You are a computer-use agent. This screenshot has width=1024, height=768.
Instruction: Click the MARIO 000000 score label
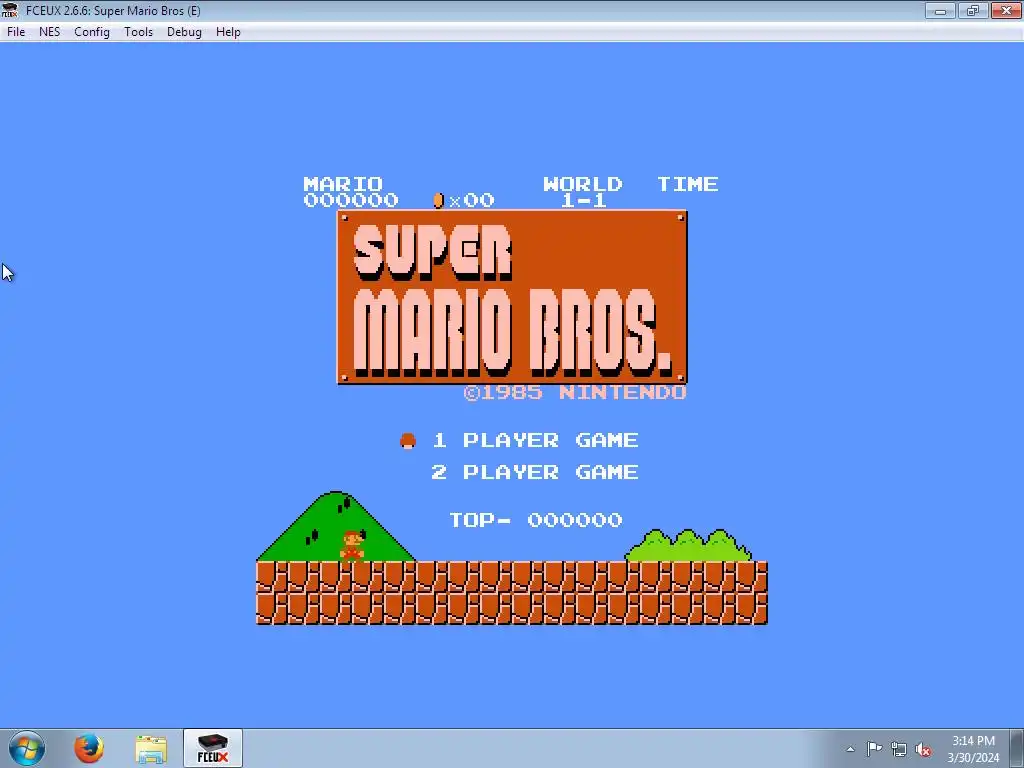pos(351,192)
